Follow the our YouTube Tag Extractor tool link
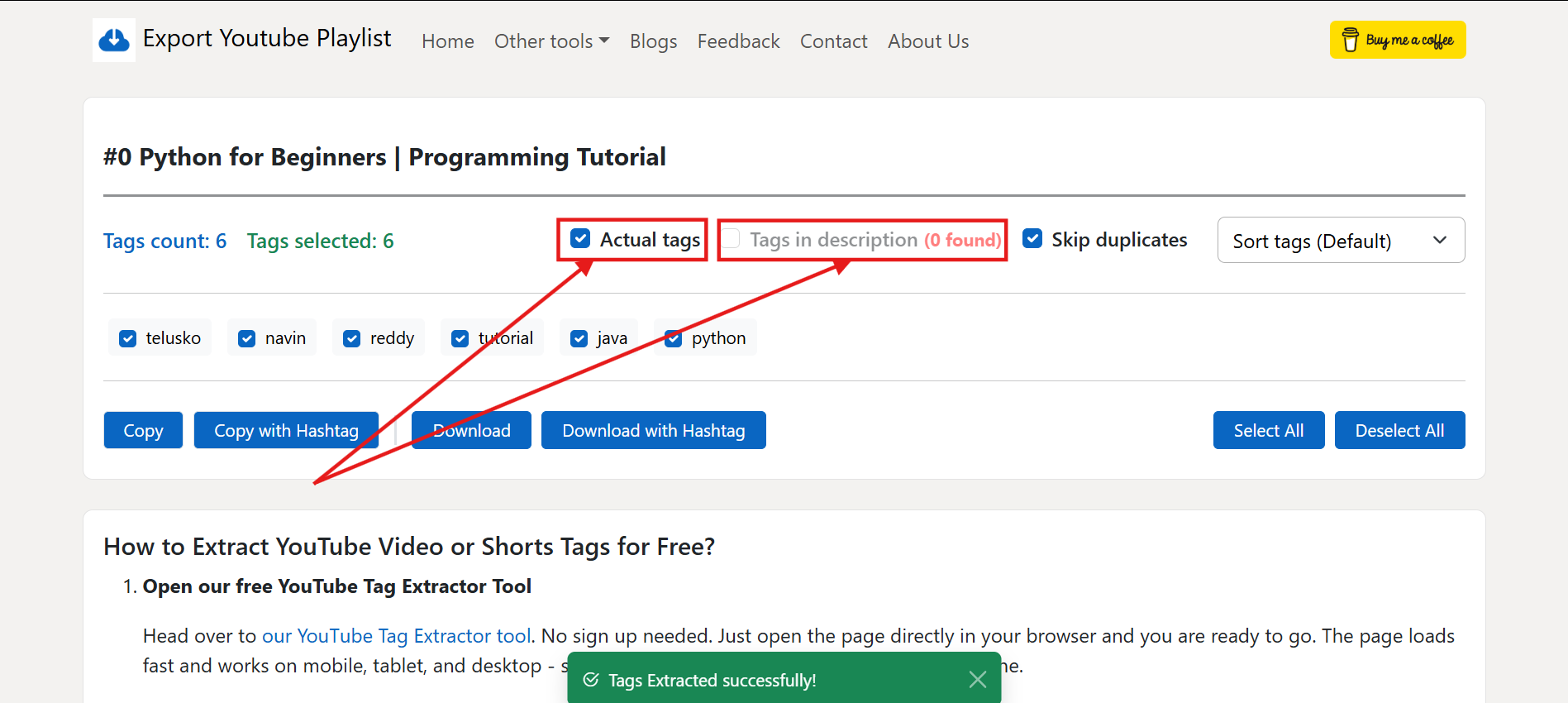 pyautogui.click(x=396, y=636)
